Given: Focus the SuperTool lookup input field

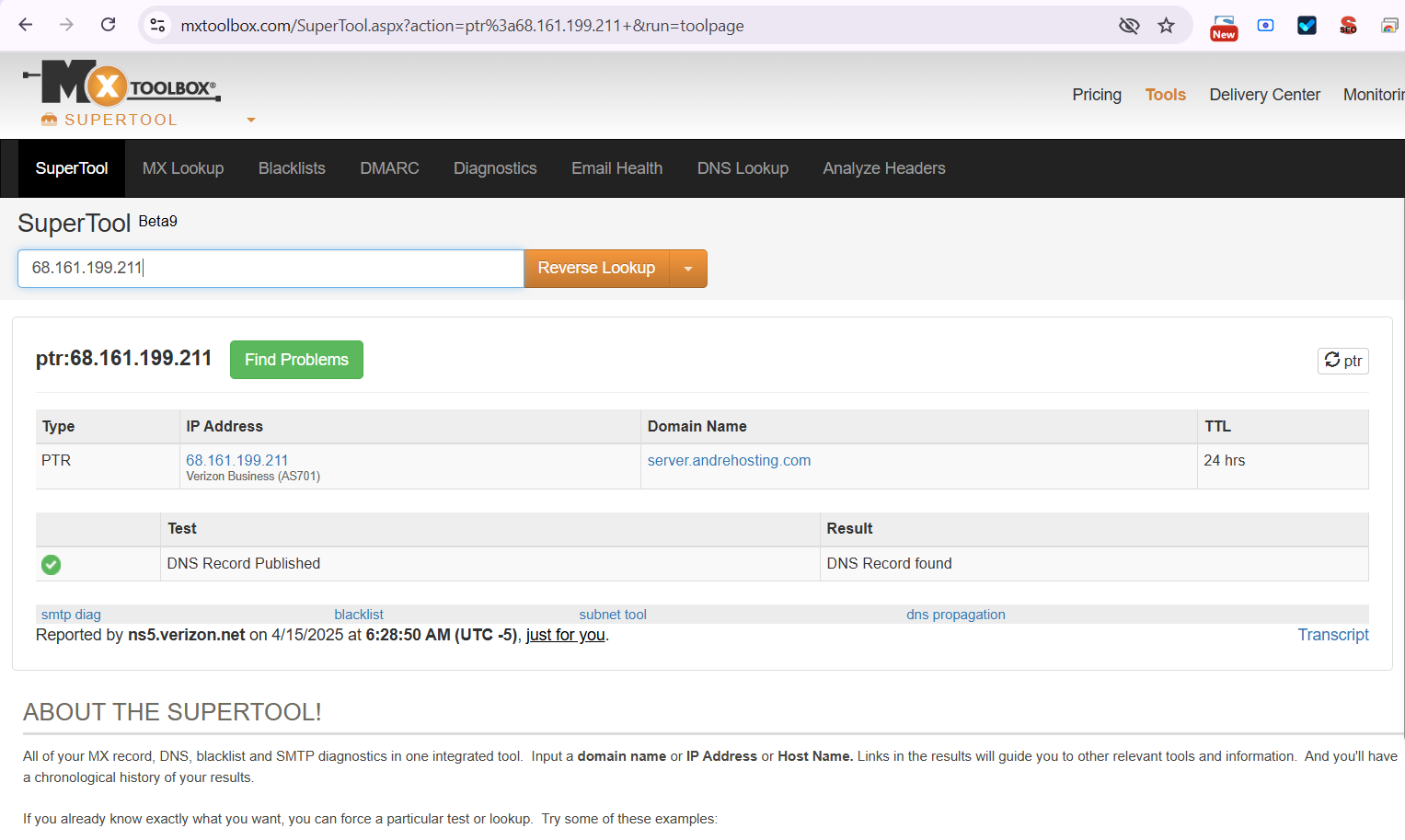Looking at the screenshot, I should [271, 269].
